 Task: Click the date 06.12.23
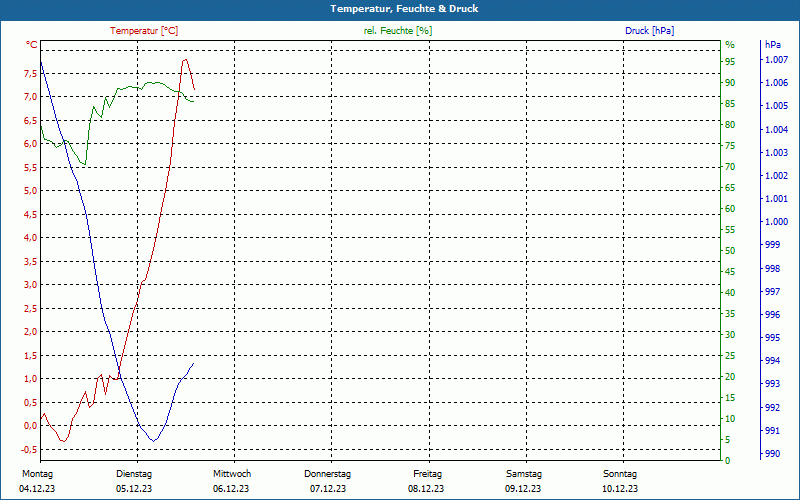(x=231, y=489)
